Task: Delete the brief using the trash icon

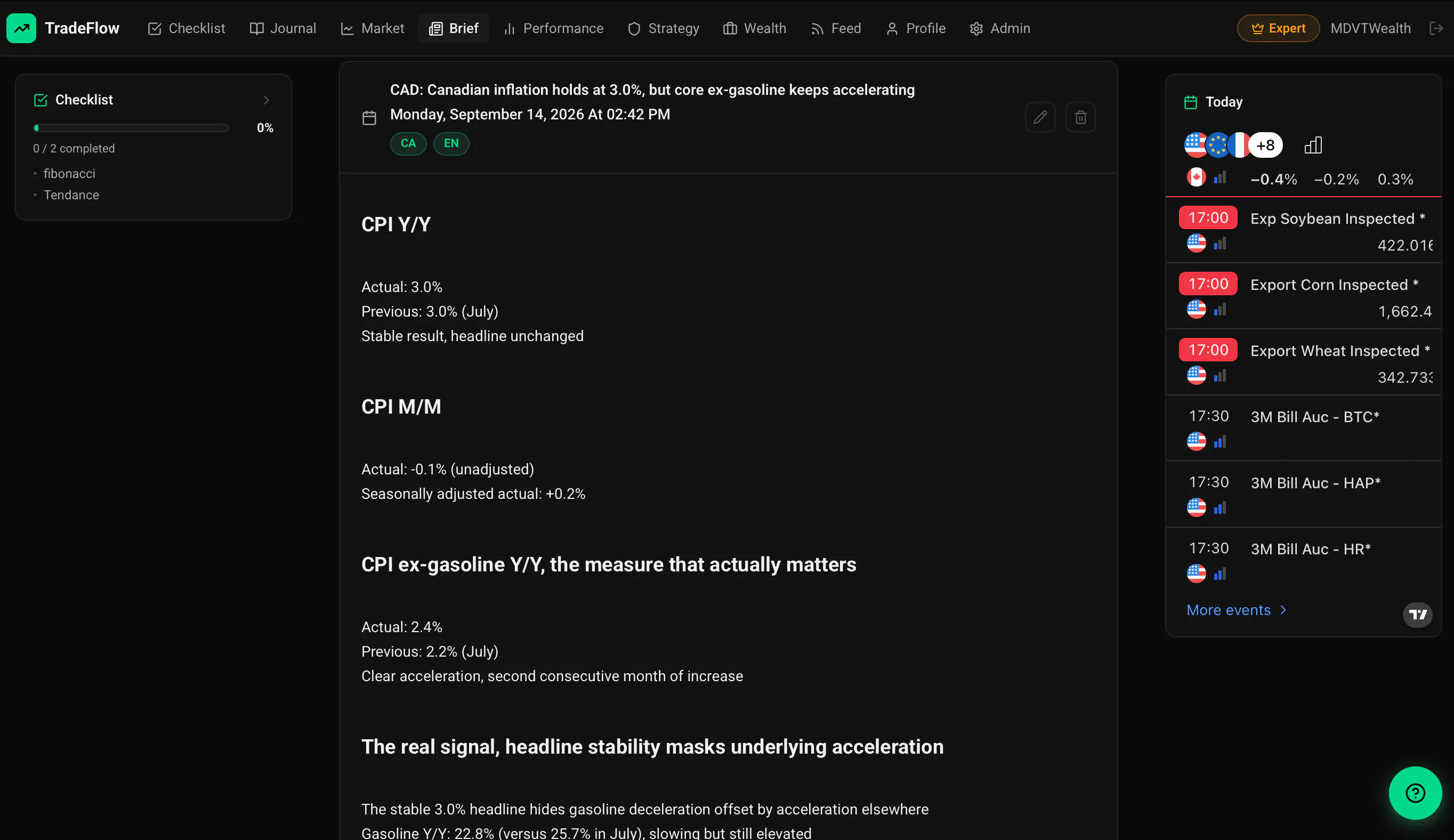Action: click(x=1080, y=118)
